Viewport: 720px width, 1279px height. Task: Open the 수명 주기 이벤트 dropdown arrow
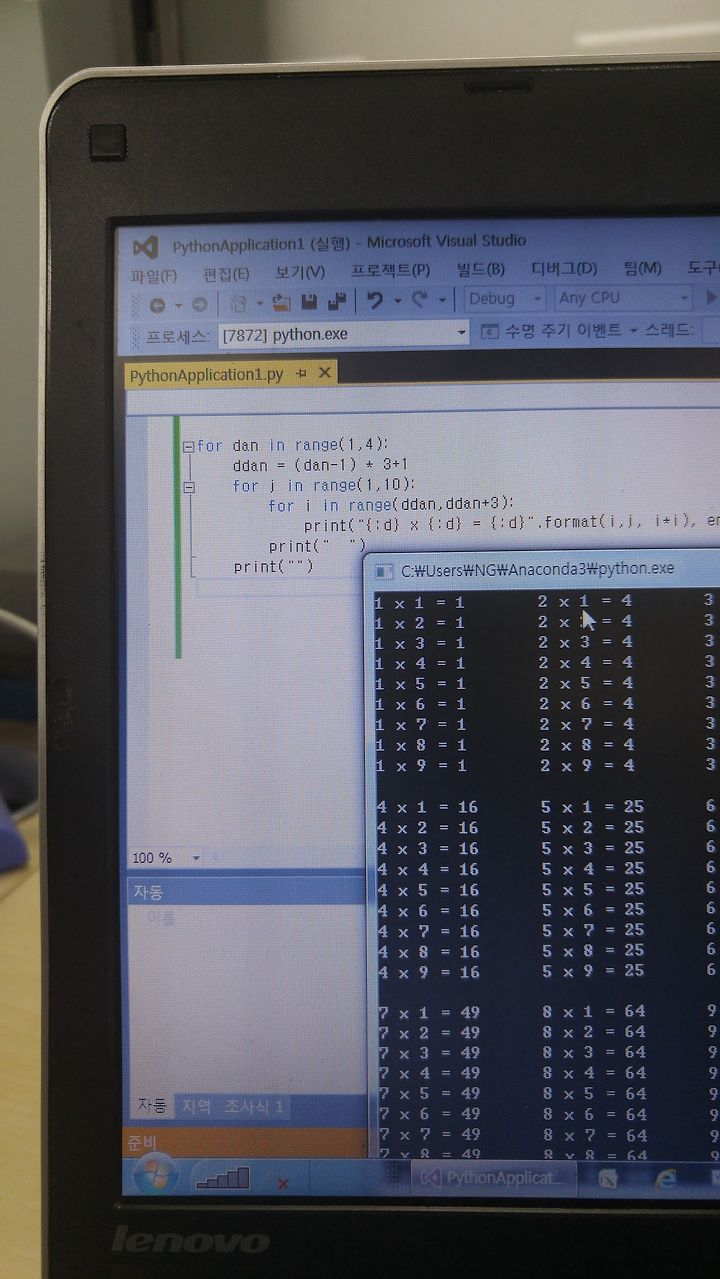coord(634,330)
